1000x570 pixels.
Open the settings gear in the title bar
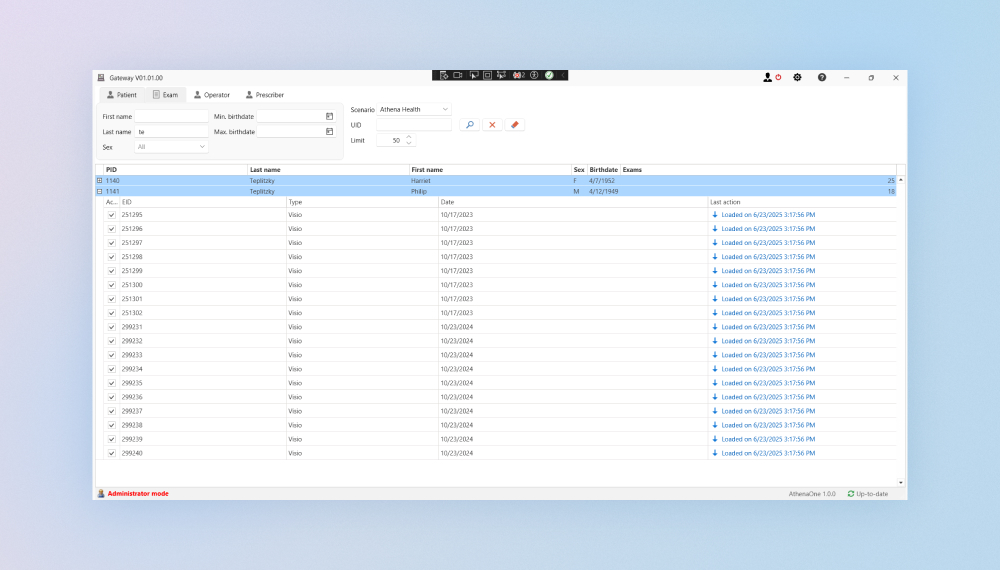(x=797, y=77)
